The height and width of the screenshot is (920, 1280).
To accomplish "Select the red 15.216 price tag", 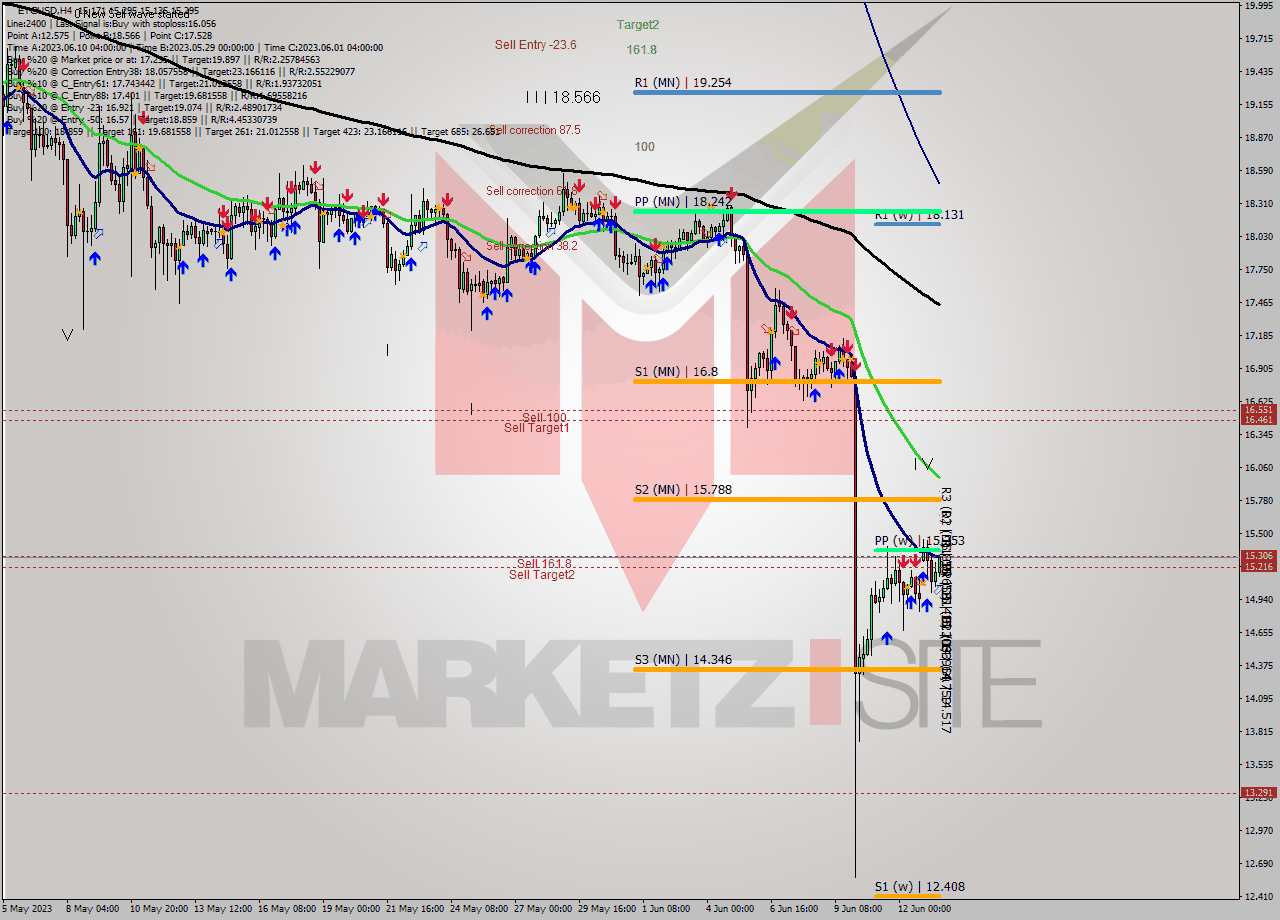I will [x=1258, y=567].
